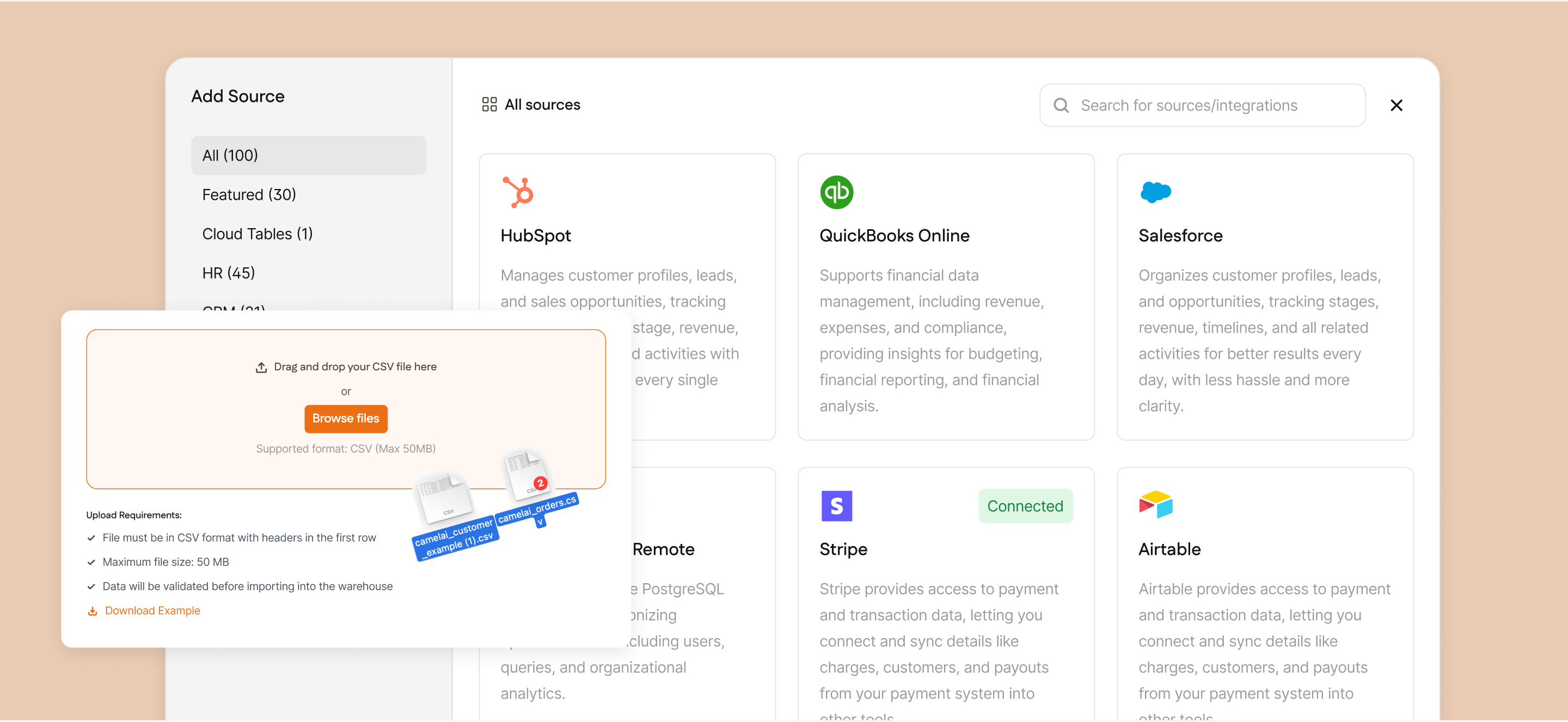Screen dimensions: 1568x722
Task: Open the HubSpot source title
Action: pyautogui.click(x=535, y=236)
